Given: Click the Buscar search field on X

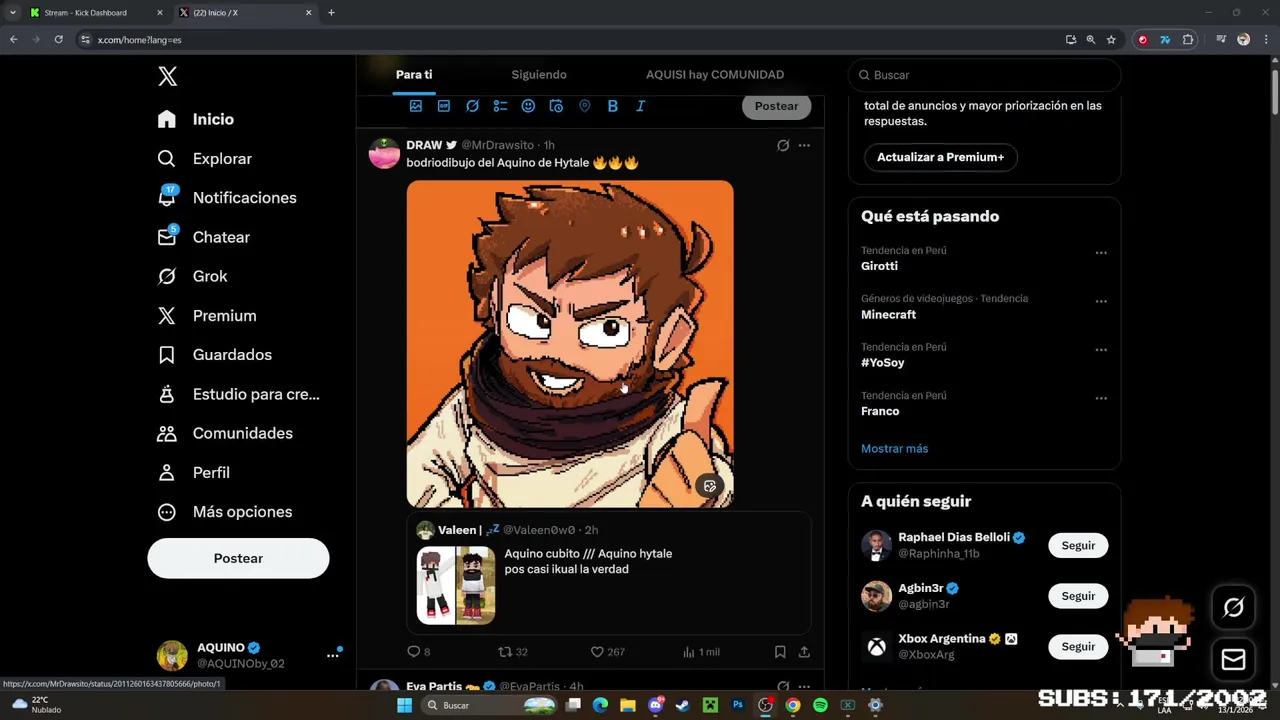Looking at the screenshot, I should (x=984, y=75).
